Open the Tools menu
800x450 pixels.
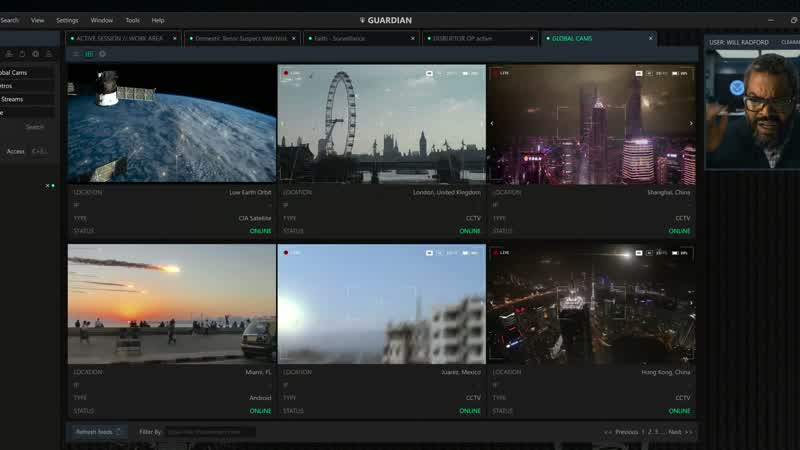tap(132, 20)
